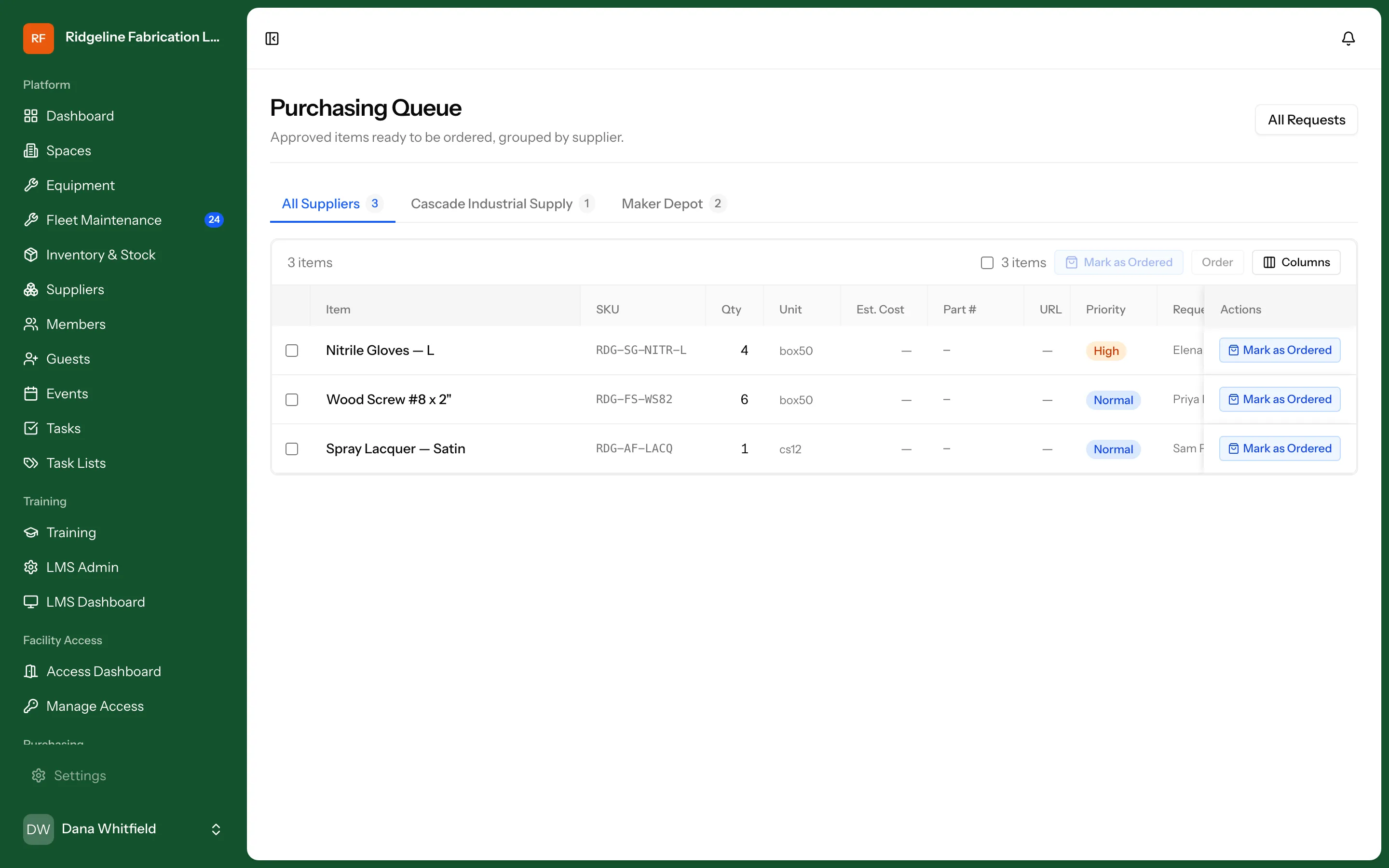Open Access Dashboard page
Viewport: 1389px width, 868px height.
coord(123,672)
